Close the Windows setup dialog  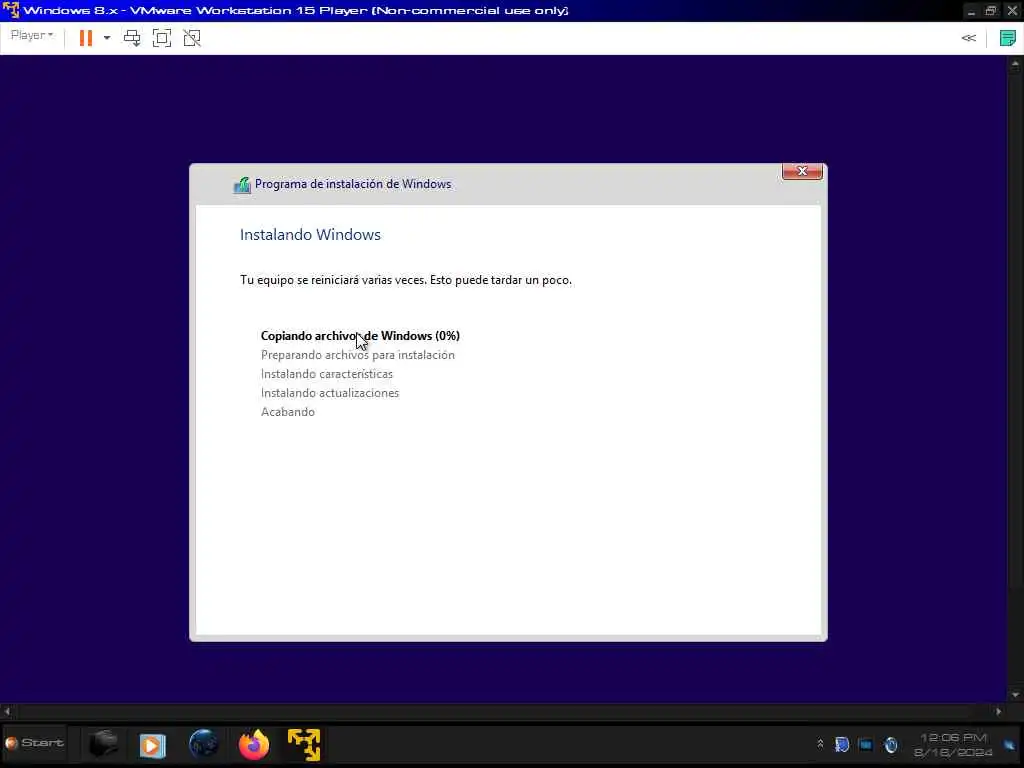(x=802, y=171)
